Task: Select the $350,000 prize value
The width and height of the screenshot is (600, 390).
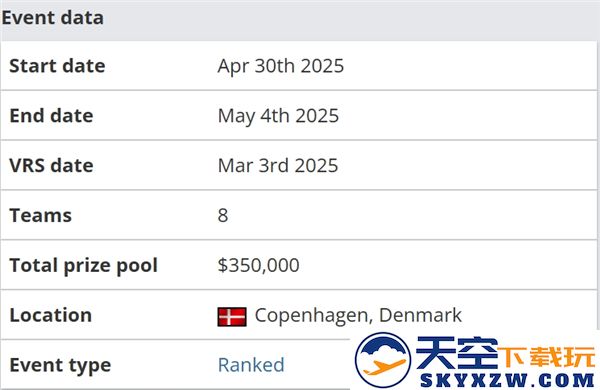Action: [x=258, y=265]
